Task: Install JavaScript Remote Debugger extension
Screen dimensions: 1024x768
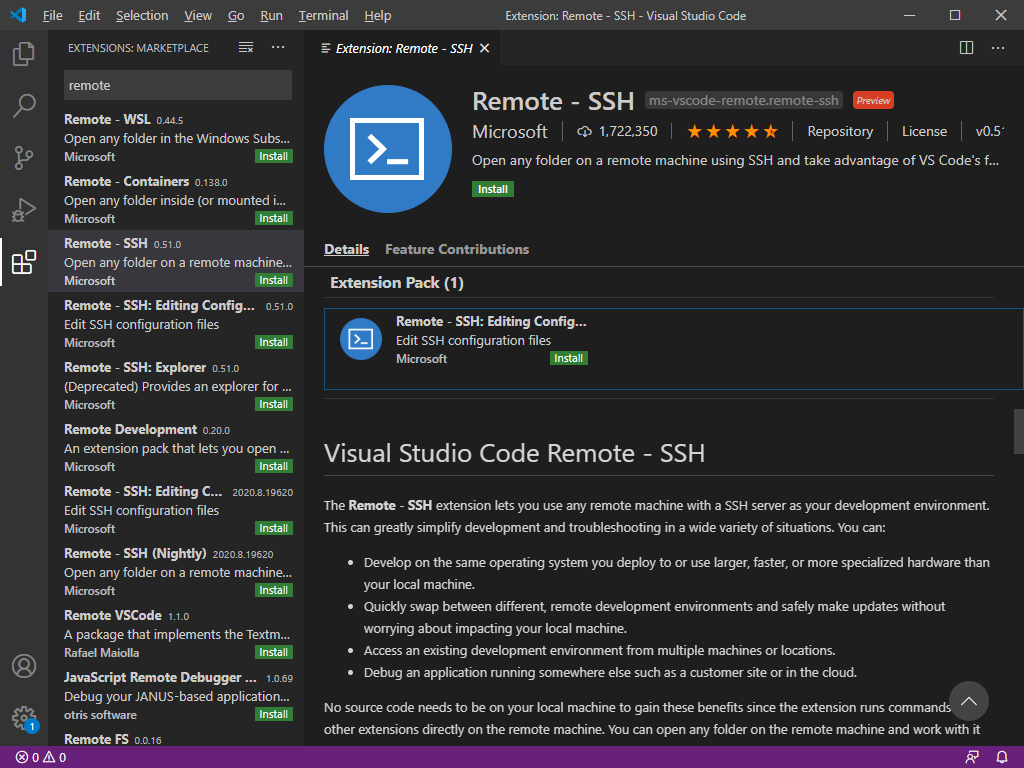Action: 274,714
